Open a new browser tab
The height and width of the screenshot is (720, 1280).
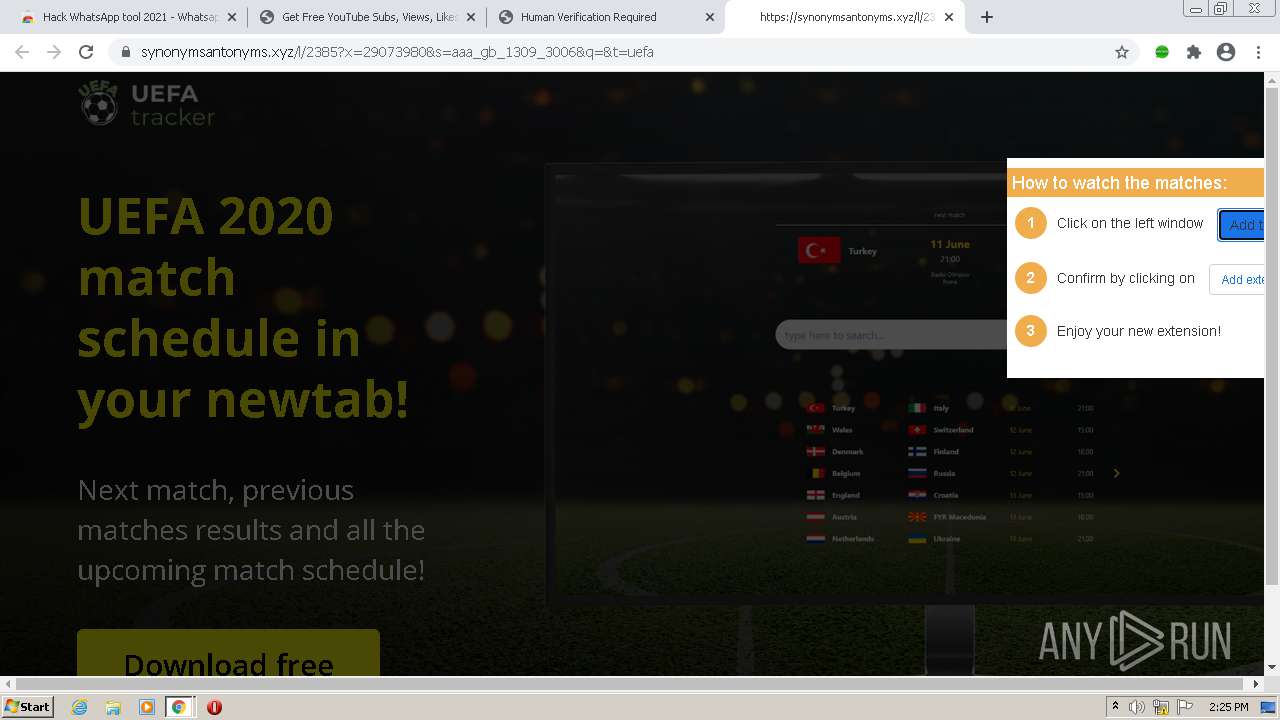(987, 17)
